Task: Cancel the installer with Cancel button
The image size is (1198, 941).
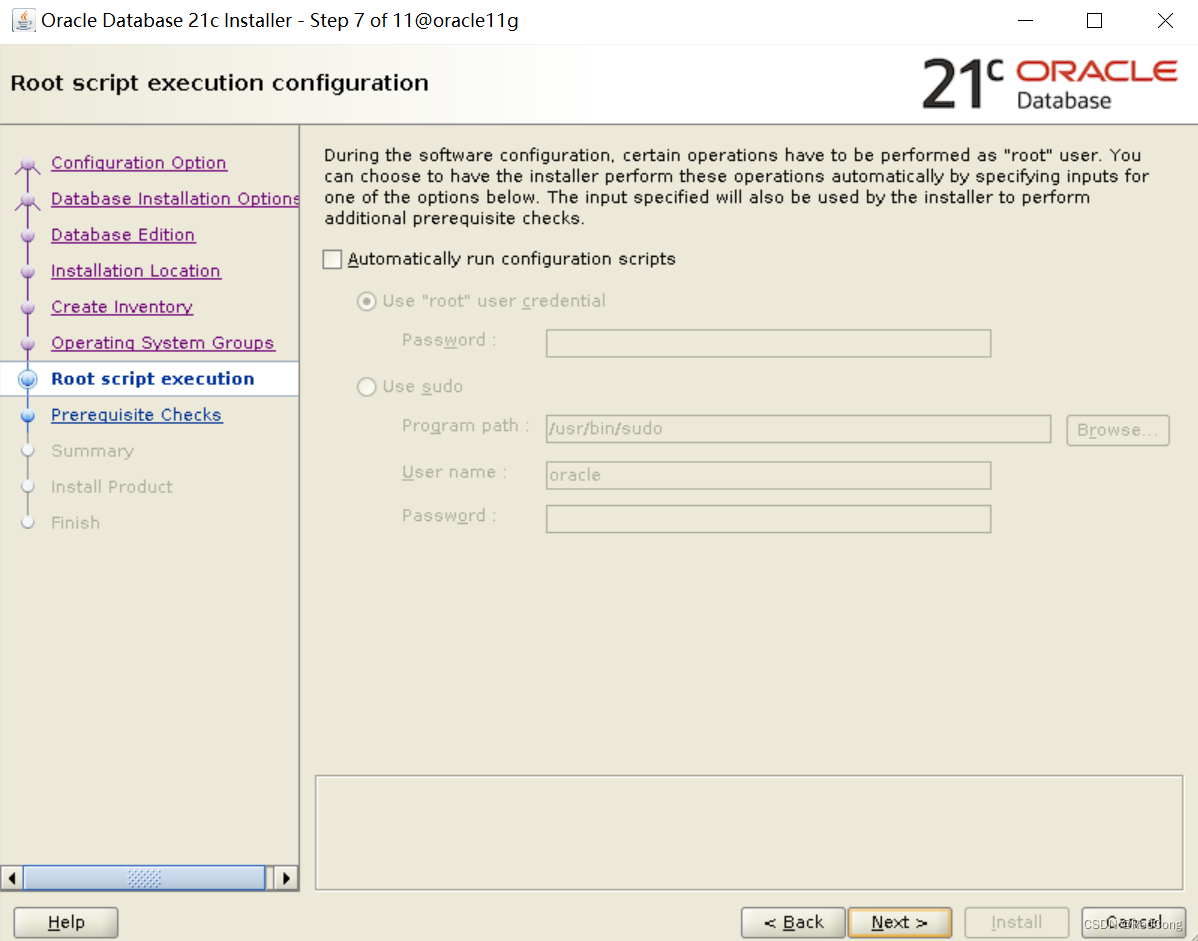Action: 1134,922
